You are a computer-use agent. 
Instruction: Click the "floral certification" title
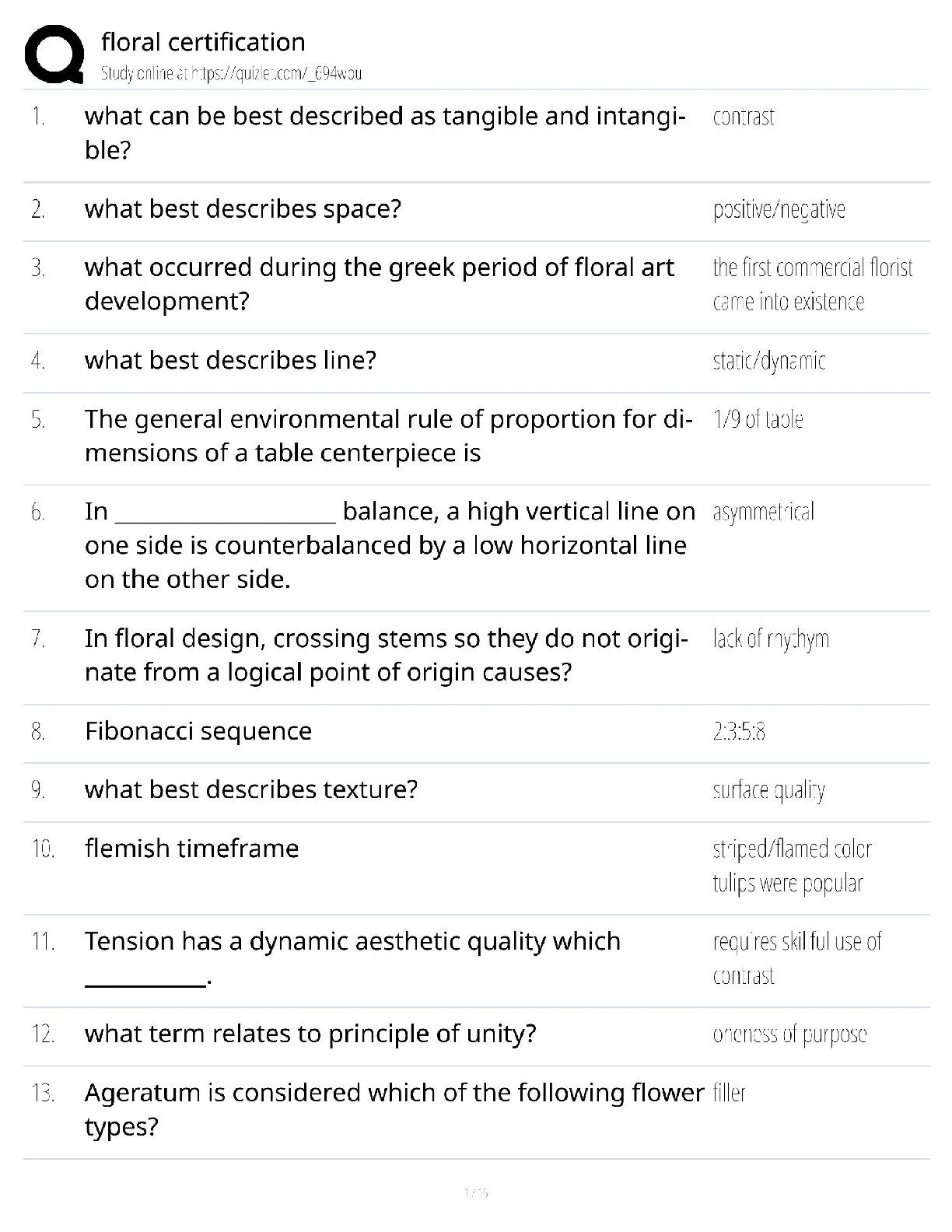(x=203, y=42)
